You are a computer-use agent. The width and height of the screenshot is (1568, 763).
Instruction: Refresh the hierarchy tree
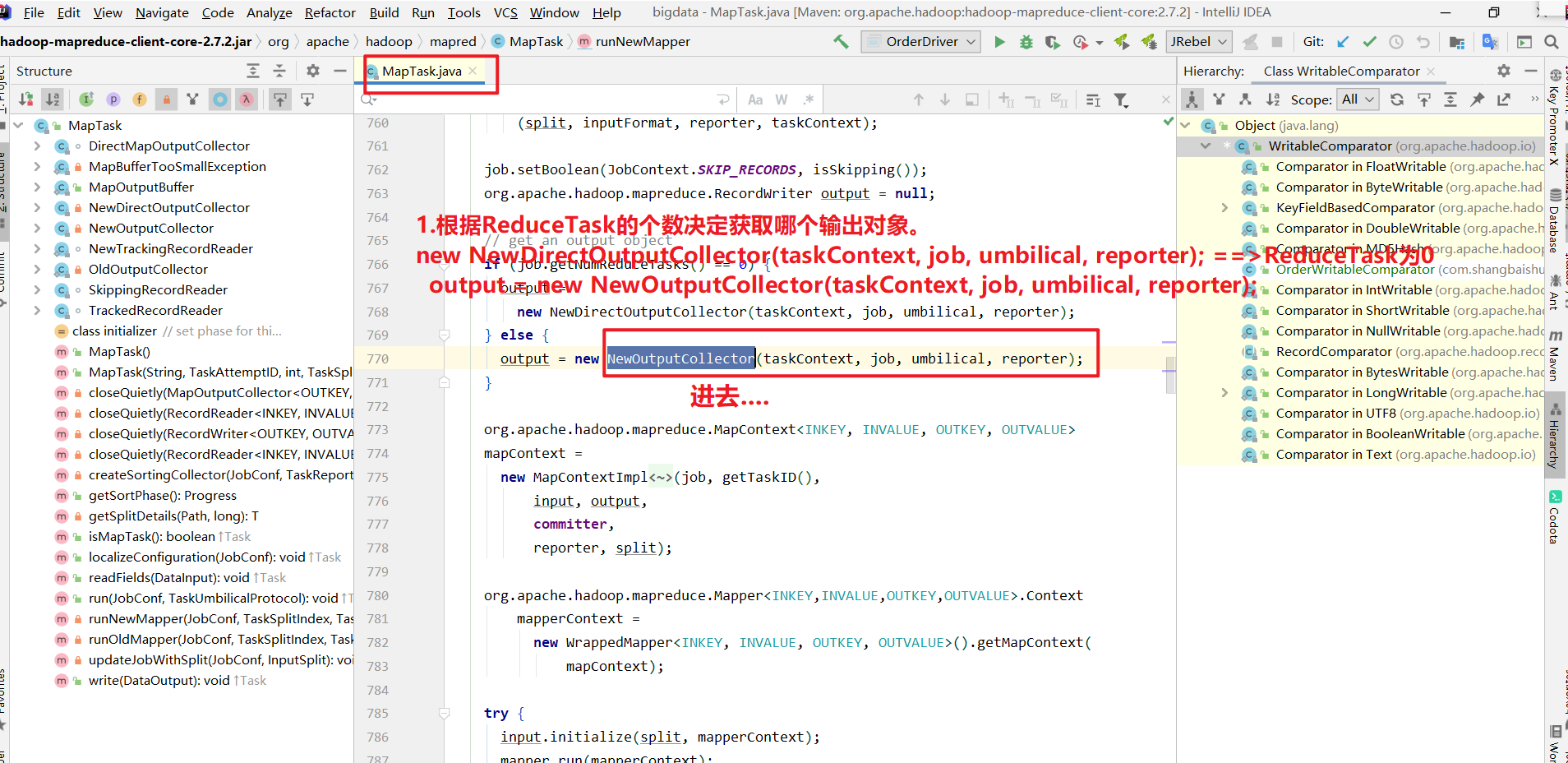(x=1397, y=99)
